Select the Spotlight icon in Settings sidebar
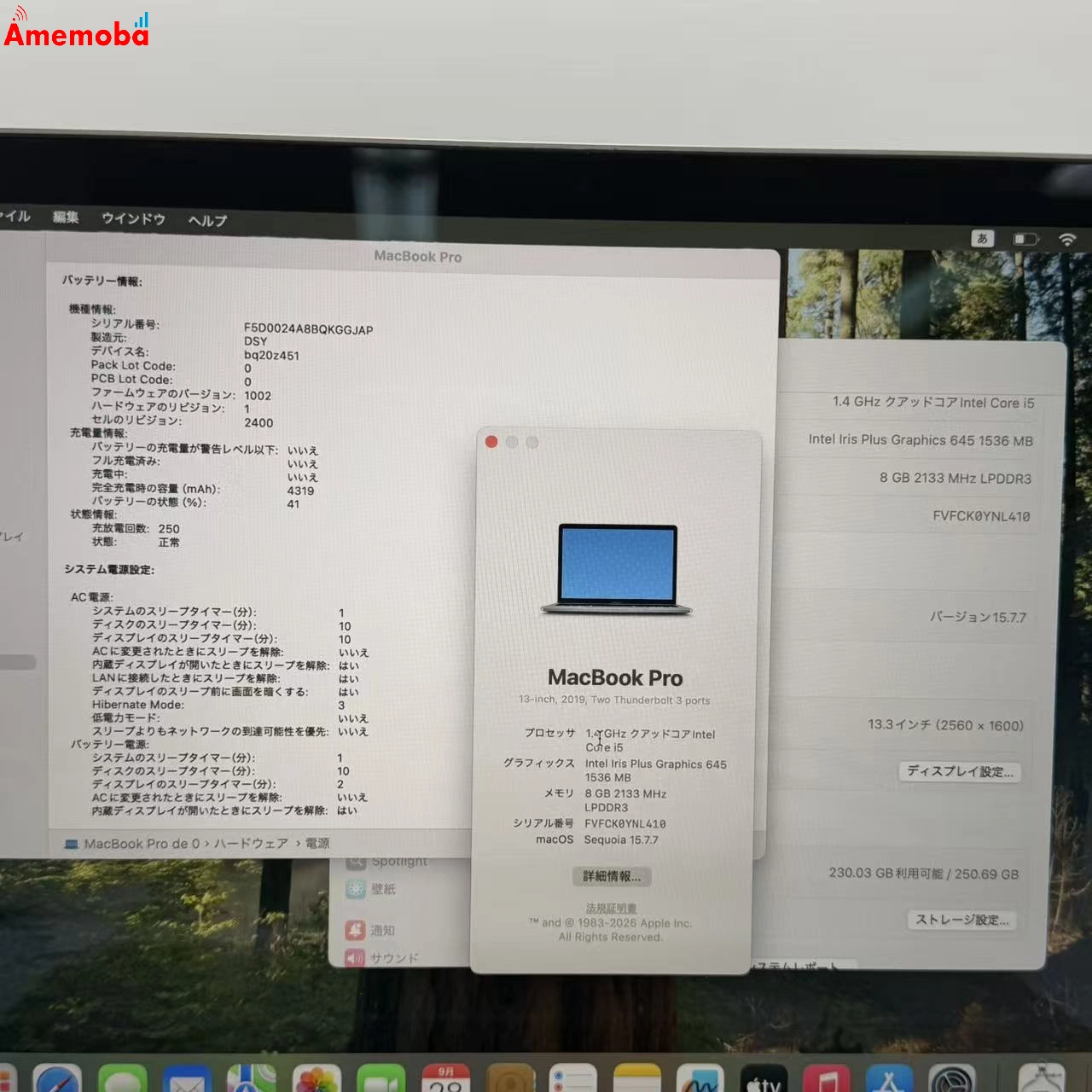This screenshot has height=1092, width=1092. (356, 863)
